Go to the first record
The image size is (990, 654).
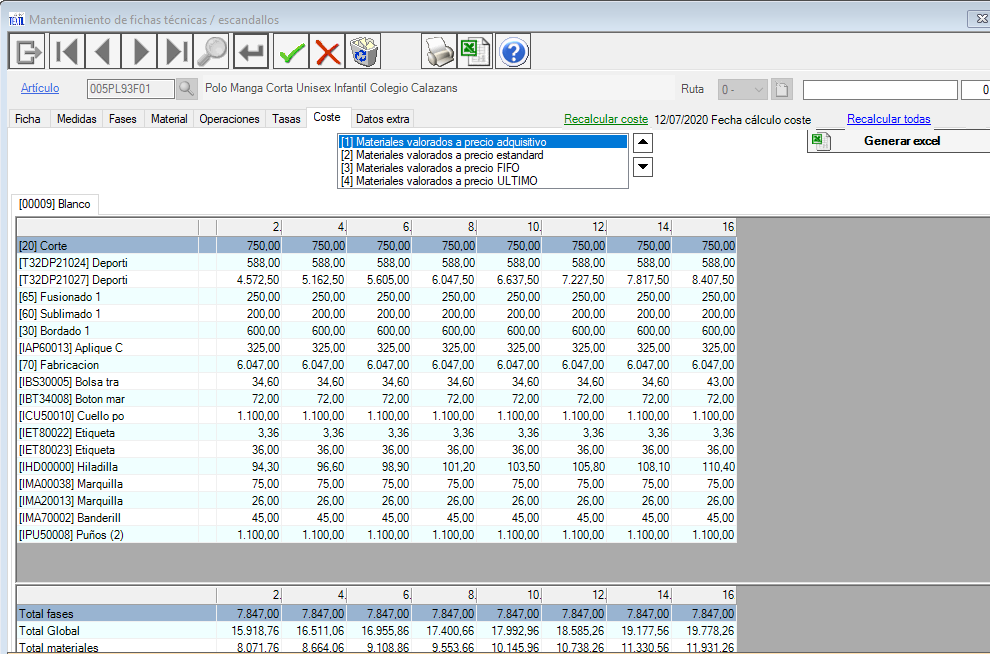click(x=66, y=50)
